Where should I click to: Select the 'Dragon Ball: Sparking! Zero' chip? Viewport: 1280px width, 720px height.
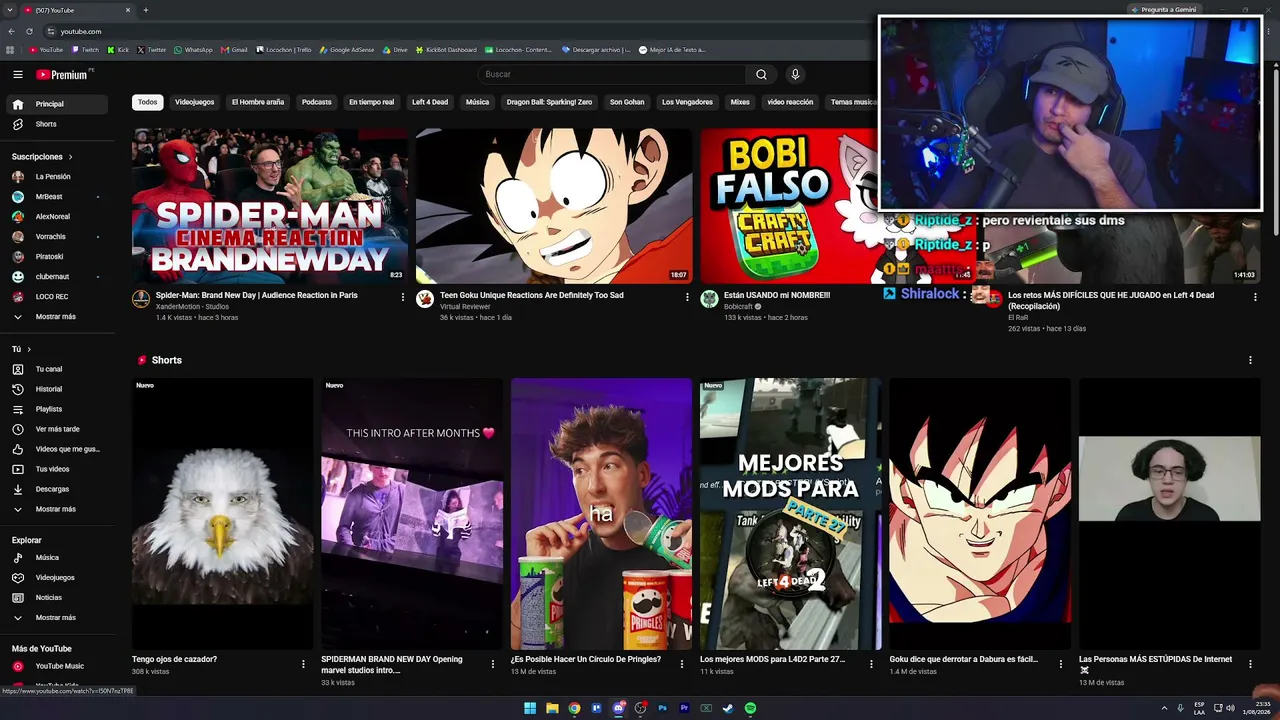coord(549,102)
